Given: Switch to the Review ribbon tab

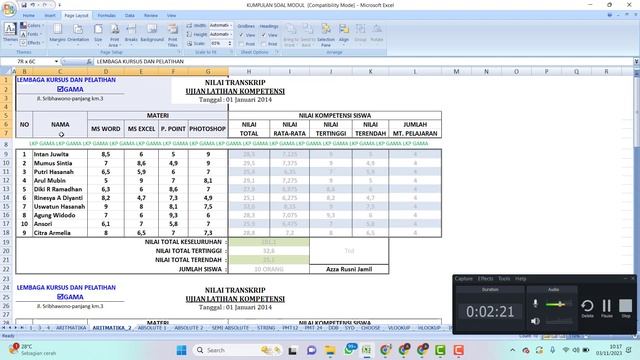Looking at the screenshot, I should pos(151,16).
